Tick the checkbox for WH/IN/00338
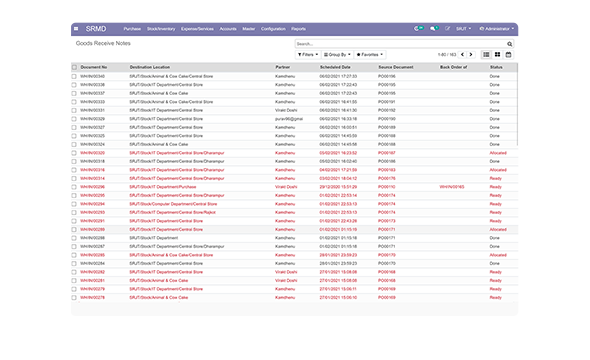The height and width of the screenshot is (360, 590). pyautogui.click(x=74, y=85)
